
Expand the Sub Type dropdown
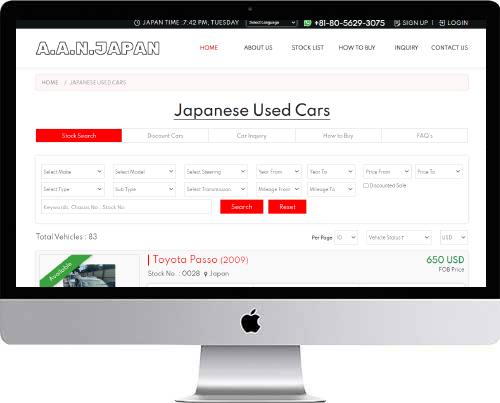click(144, 189)
